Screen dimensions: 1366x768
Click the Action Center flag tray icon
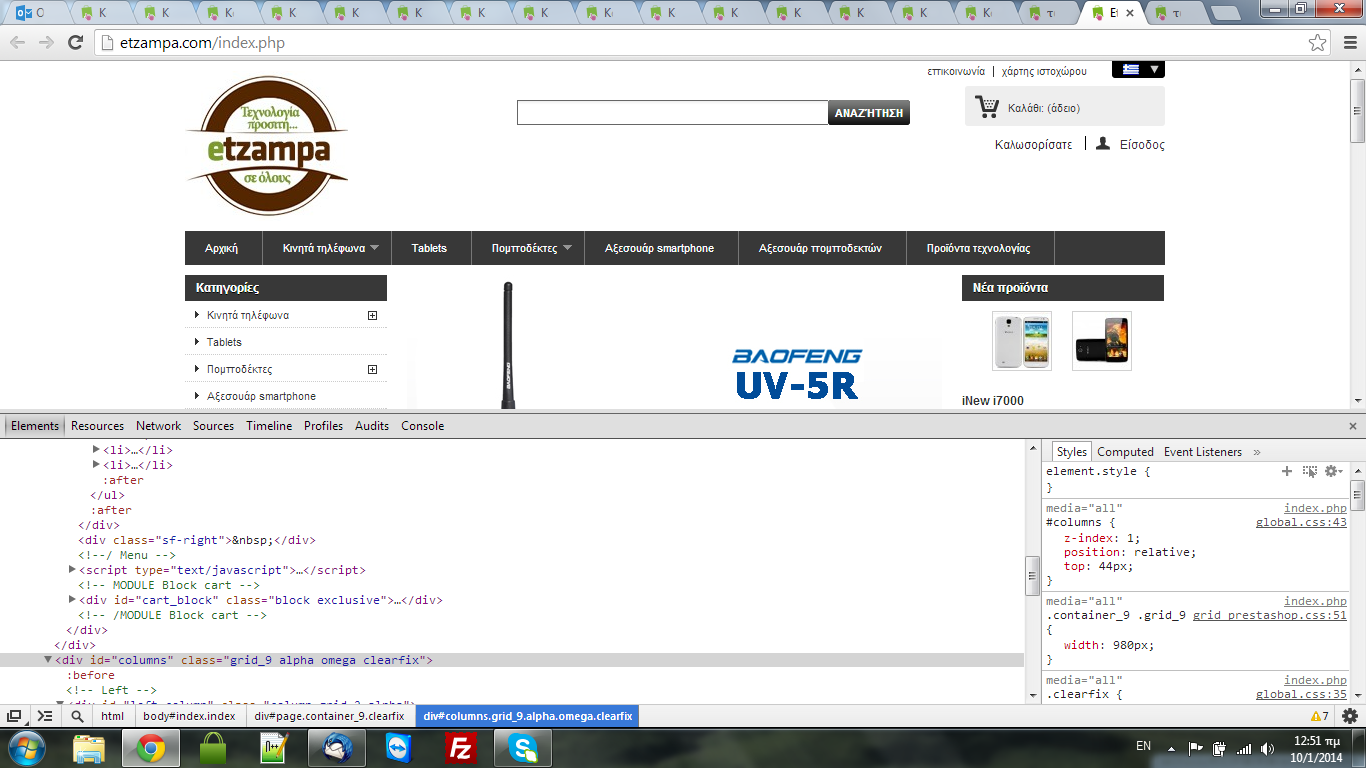[1195, 748]
